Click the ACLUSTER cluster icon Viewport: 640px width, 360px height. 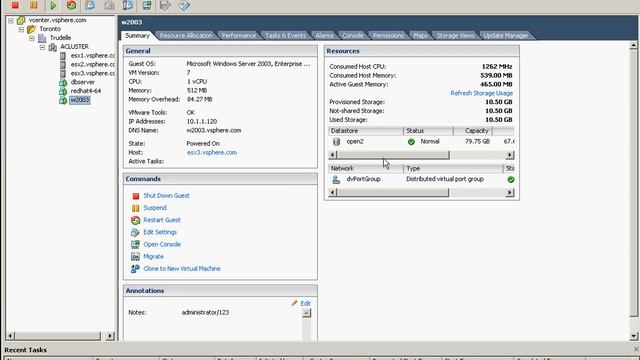click(53, 47)
